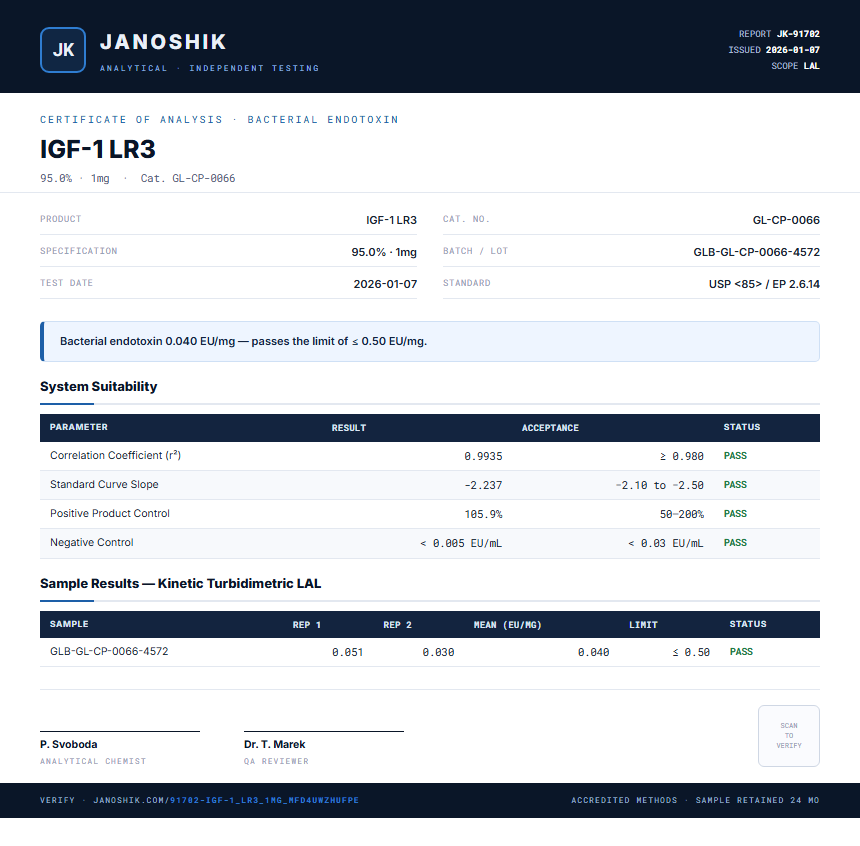
Task: Click the JANOSHIK company name in the header
Action: click(163, 42)
